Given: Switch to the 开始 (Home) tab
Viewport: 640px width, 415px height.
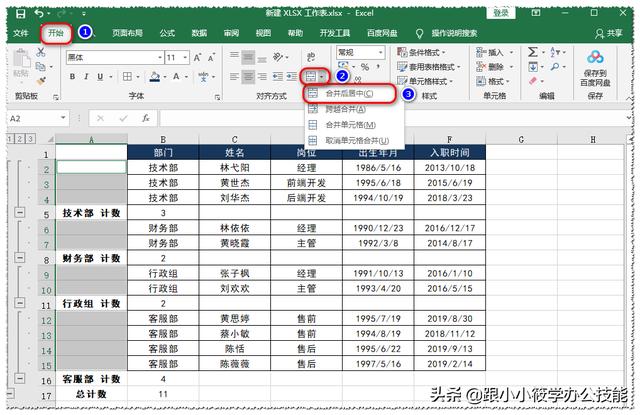Looking at the screenshot, I should (56, 33).
